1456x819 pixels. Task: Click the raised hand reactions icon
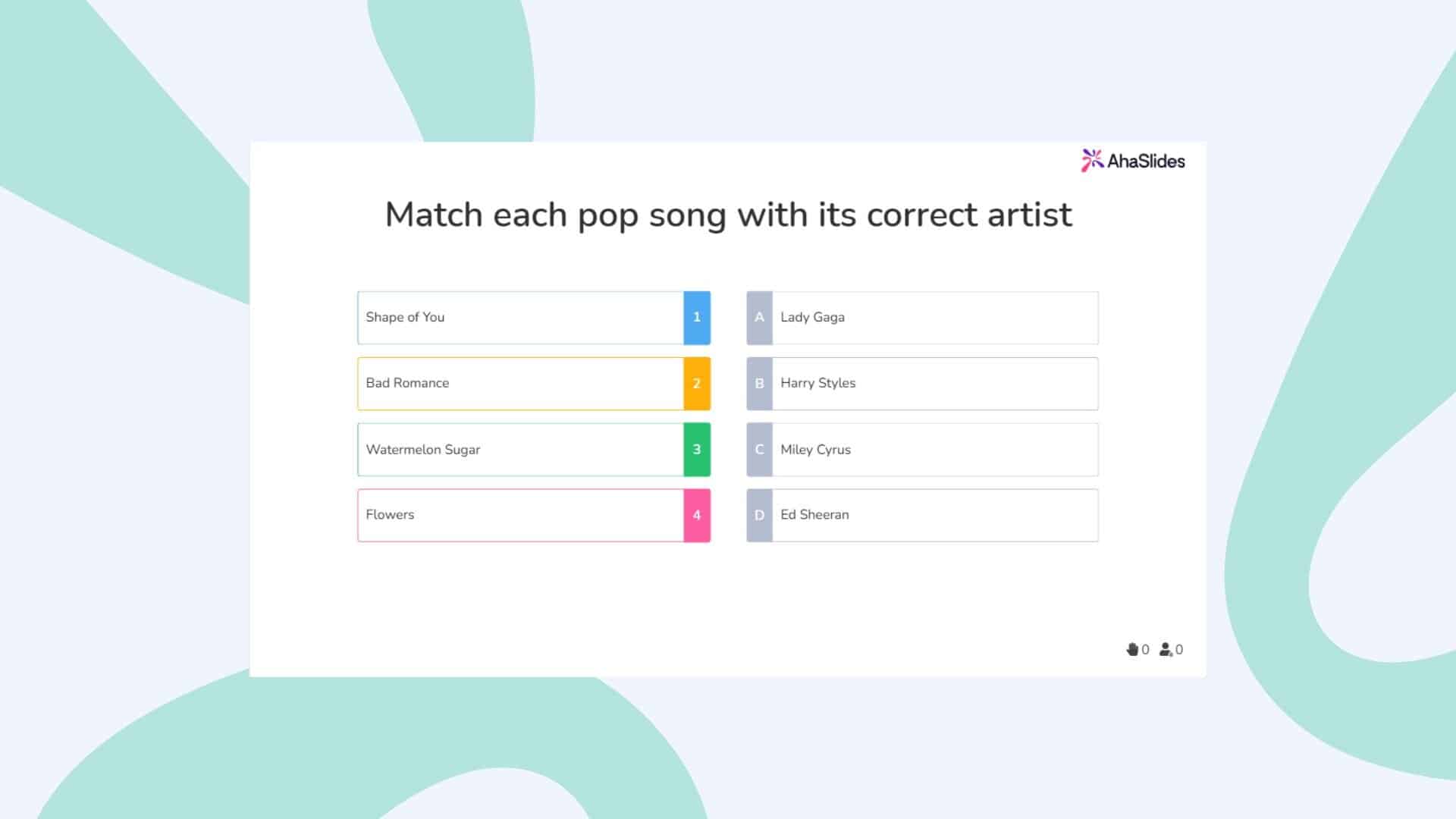click(1133, 649)
